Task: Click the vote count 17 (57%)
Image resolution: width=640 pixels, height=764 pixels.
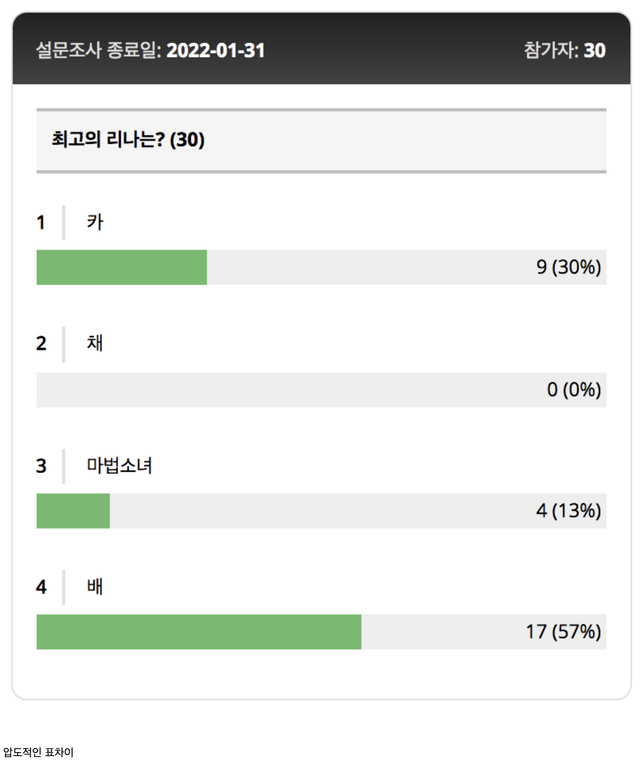Action: (x=563, y=632)
